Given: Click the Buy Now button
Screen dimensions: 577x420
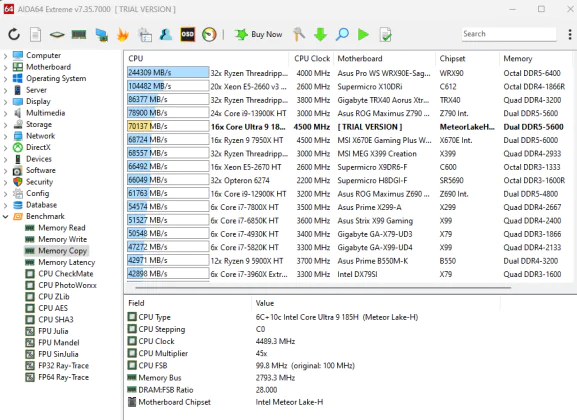Looking at the screenshot, I should click(x=259, y=35).
